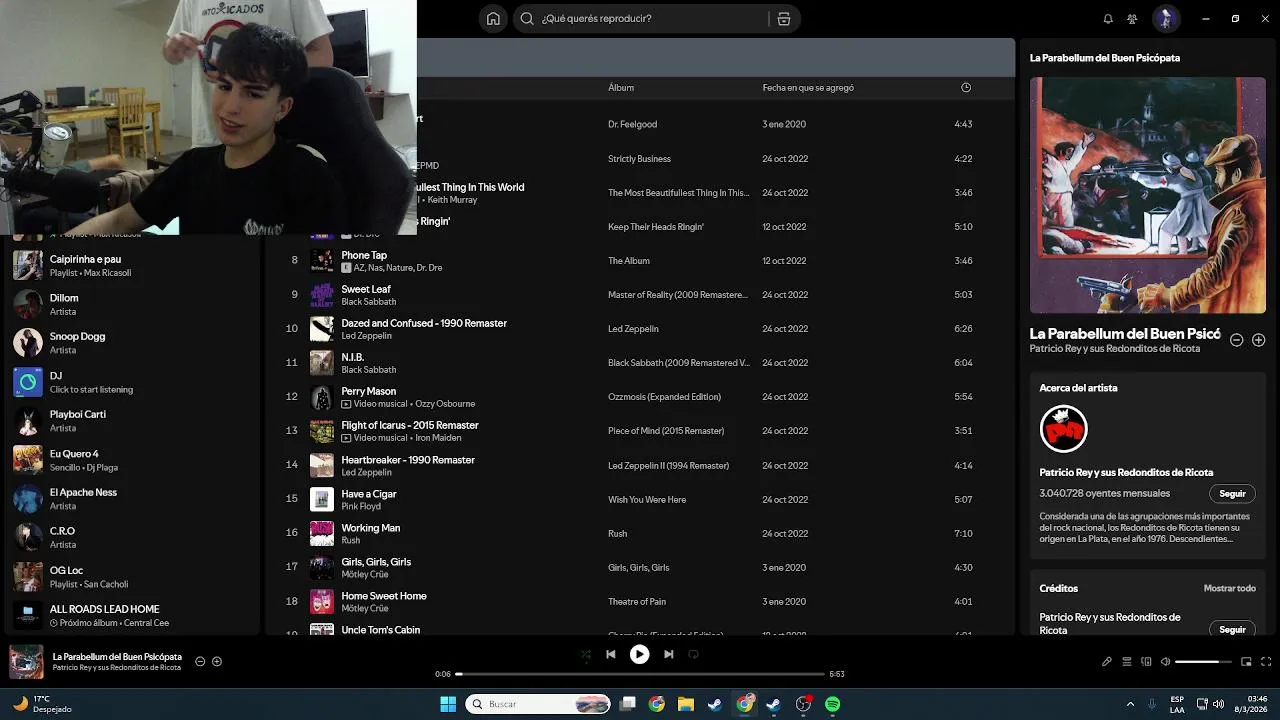Show hidden system tray icons chevron

[1130, 704]
